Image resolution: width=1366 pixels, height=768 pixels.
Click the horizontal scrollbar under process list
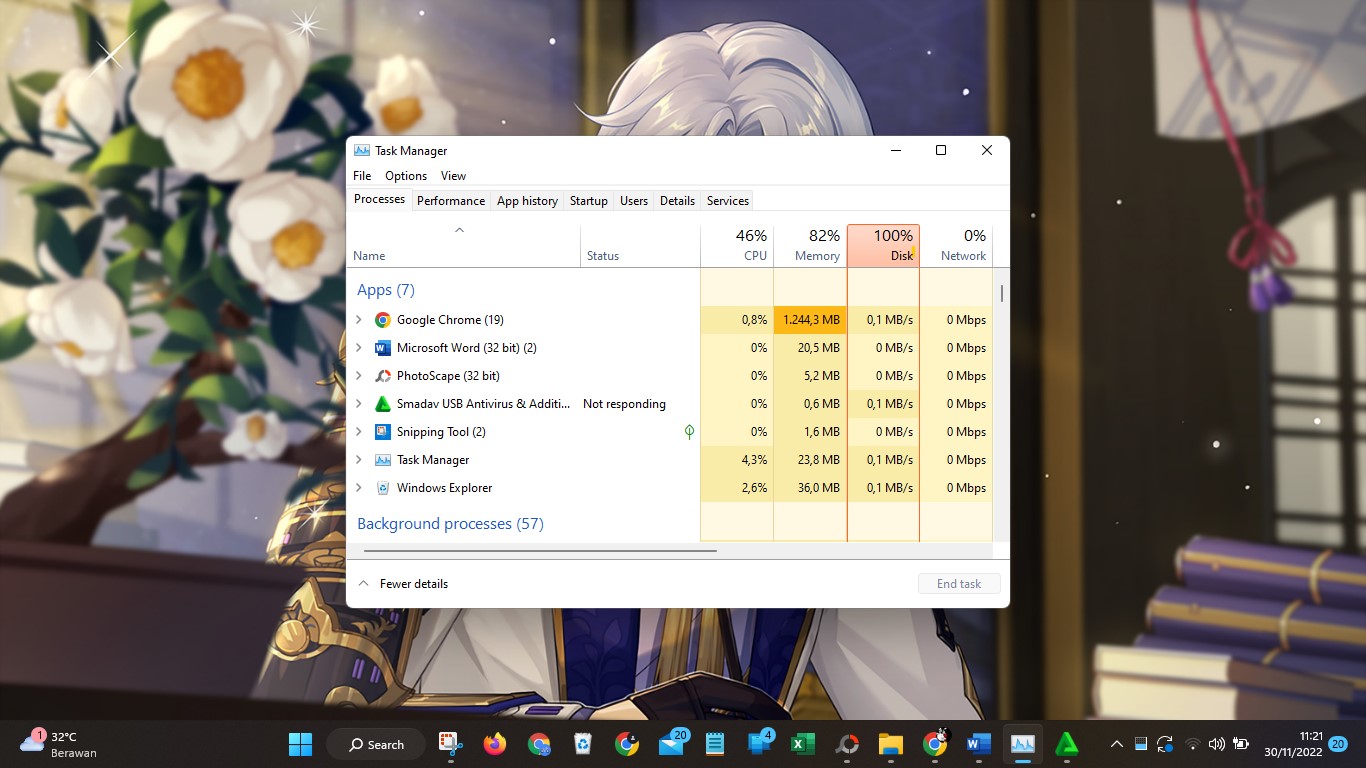click(x=540, y=551)
